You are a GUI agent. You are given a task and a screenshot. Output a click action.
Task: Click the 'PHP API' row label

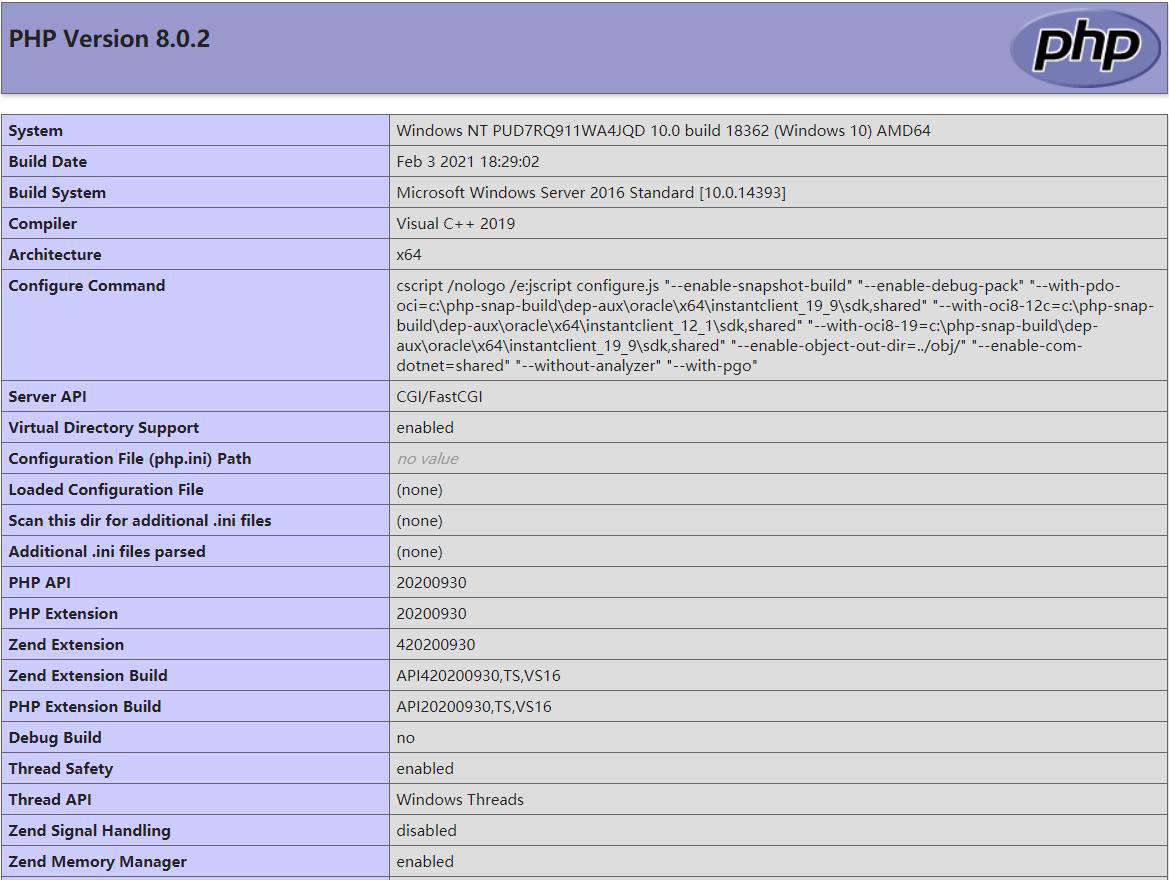(x=40, y=582)
